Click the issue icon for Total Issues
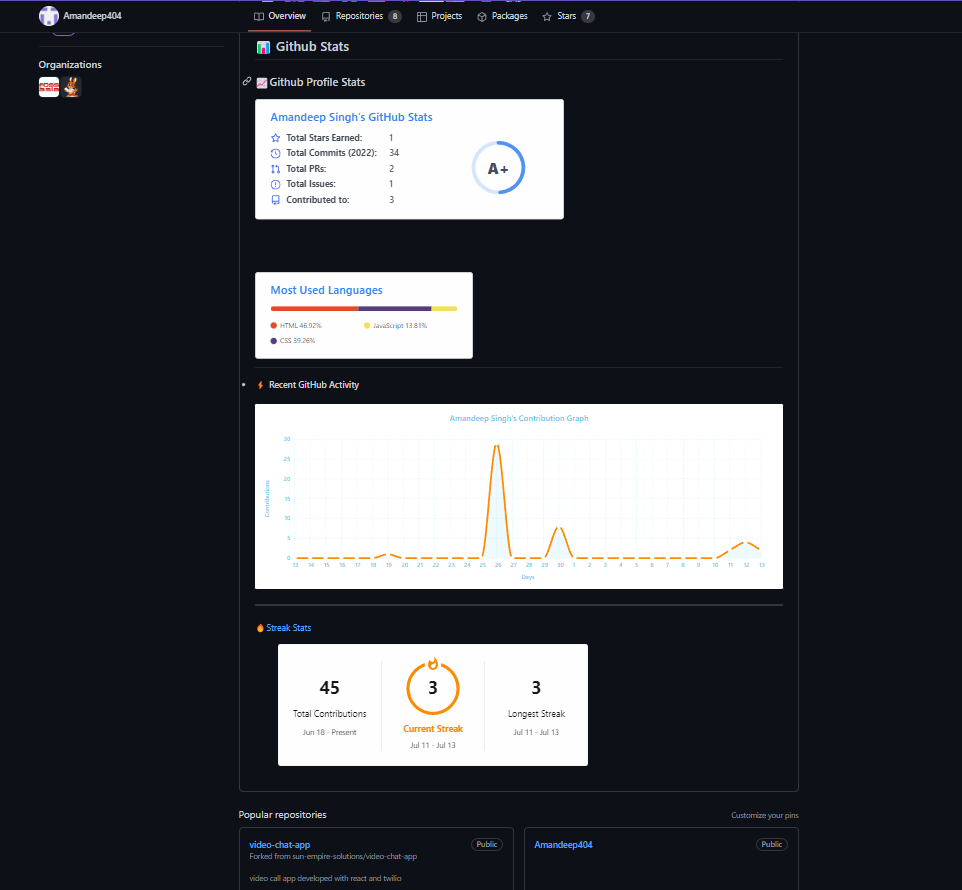 [x=275, y=184]
